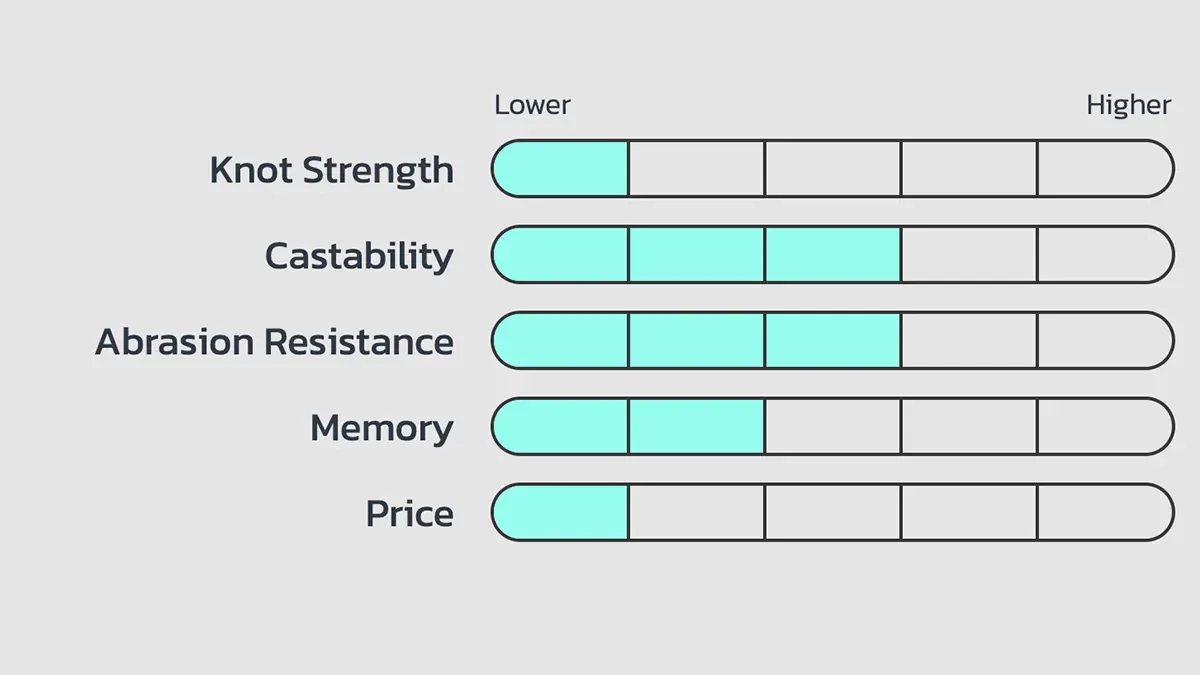Click the Memory label
1200x675 pixels.
(381, 428)
